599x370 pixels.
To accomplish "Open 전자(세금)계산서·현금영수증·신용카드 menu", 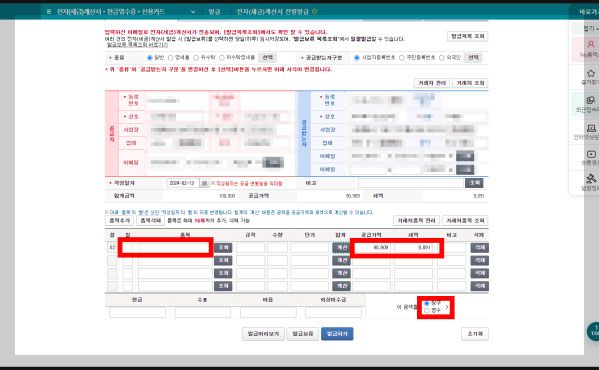I will pyautogui.click(x=111, y=12).
